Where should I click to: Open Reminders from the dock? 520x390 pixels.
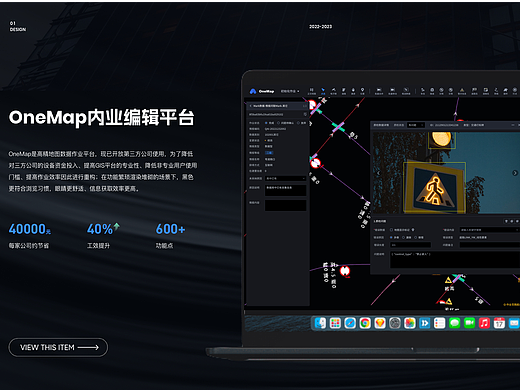point(440,323)
